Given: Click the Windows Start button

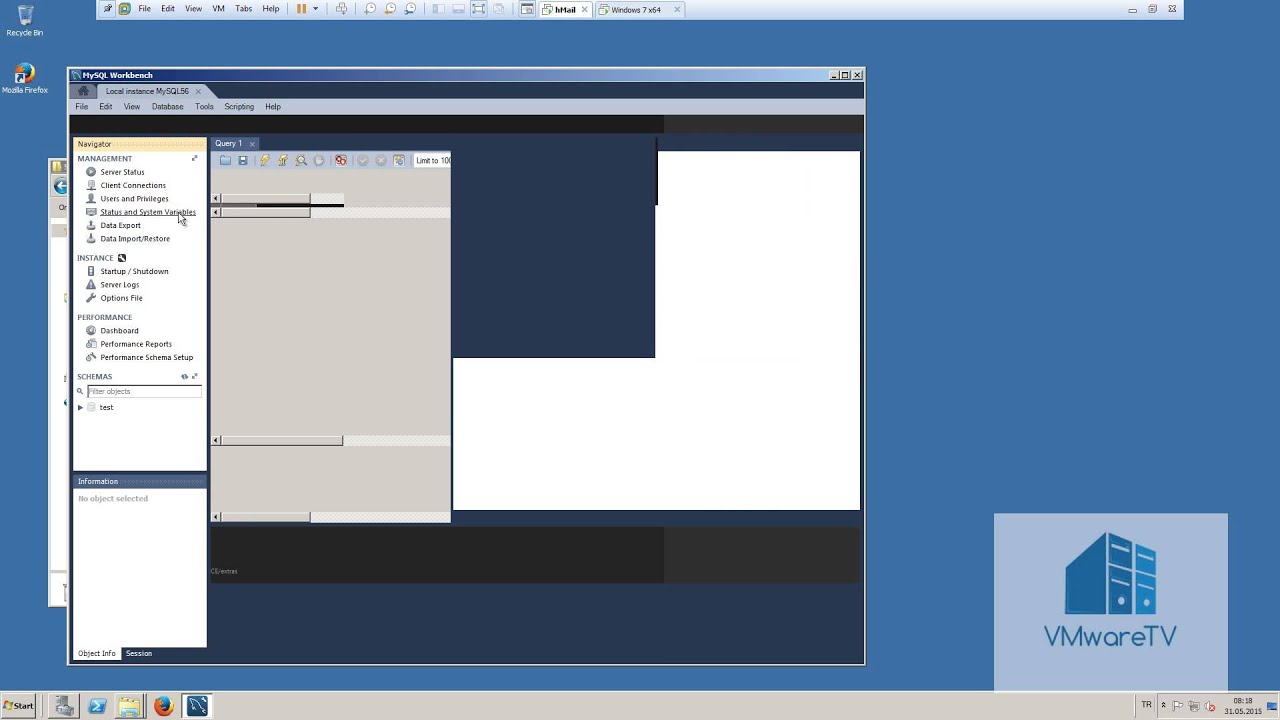Looking at the screenshot, I should tap(18, 706).
